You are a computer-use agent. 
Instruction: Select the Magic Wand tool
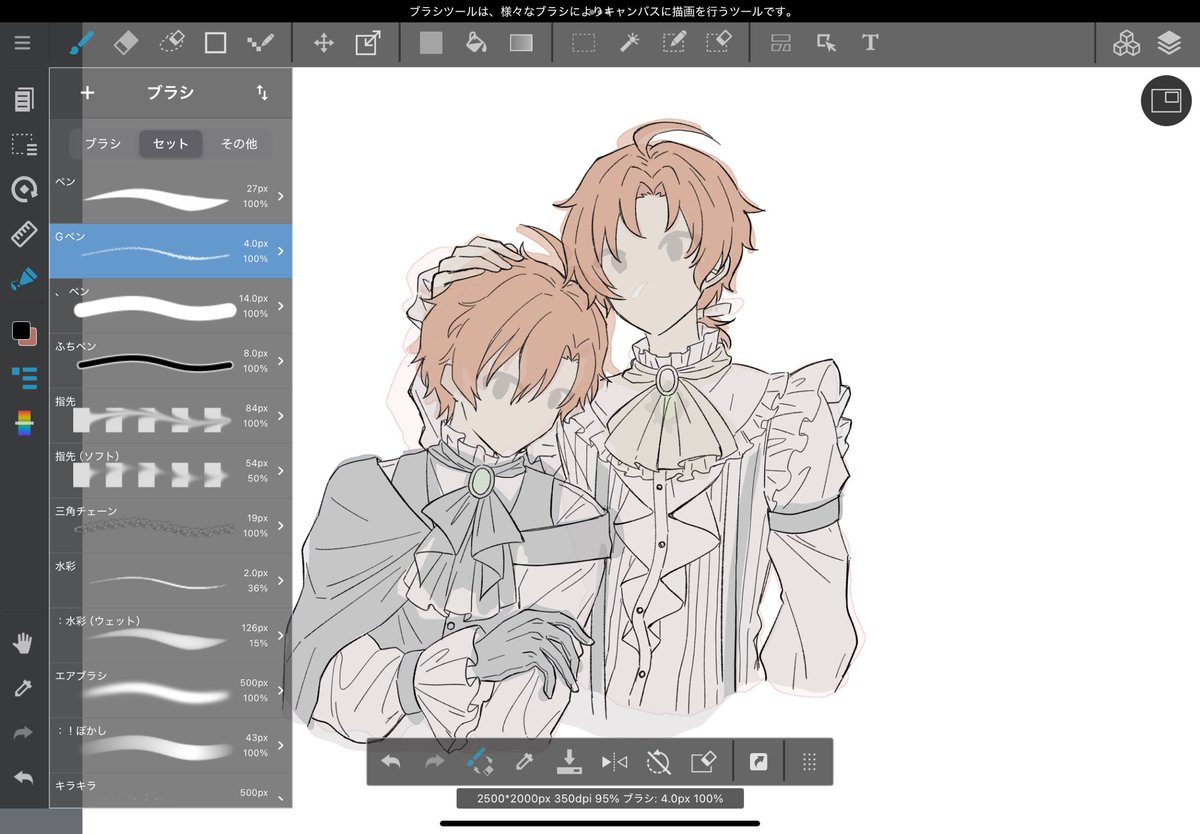629,43
